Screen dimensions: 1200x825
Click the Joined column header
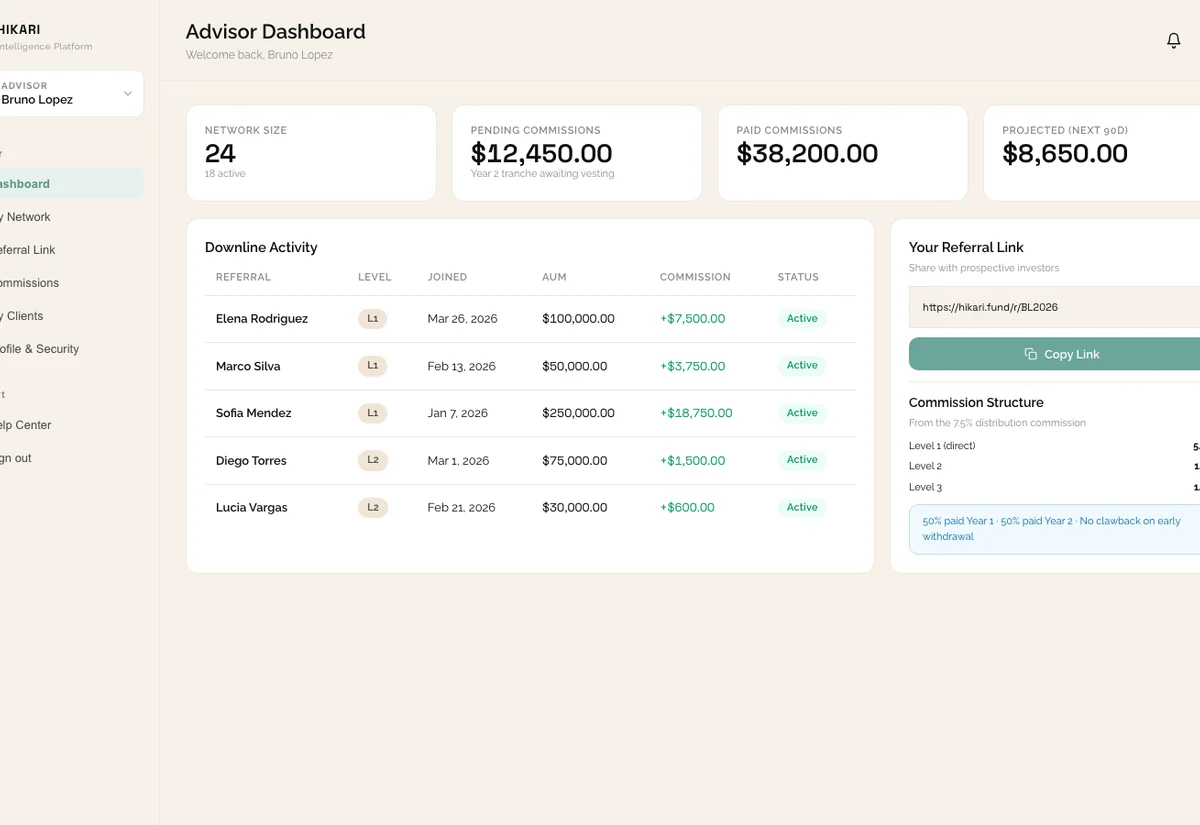[x=447, y=277]
